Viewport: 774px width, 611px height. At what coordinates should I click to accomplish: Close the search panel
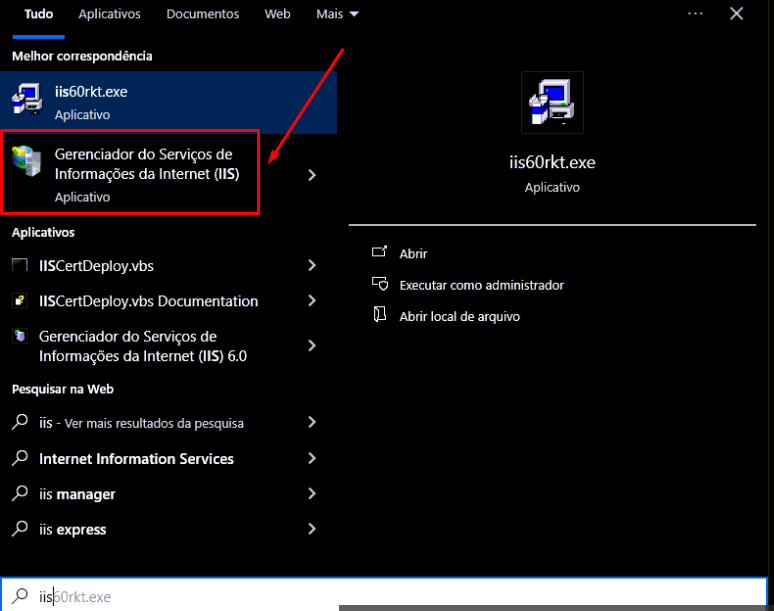click(x=736, y=14)
